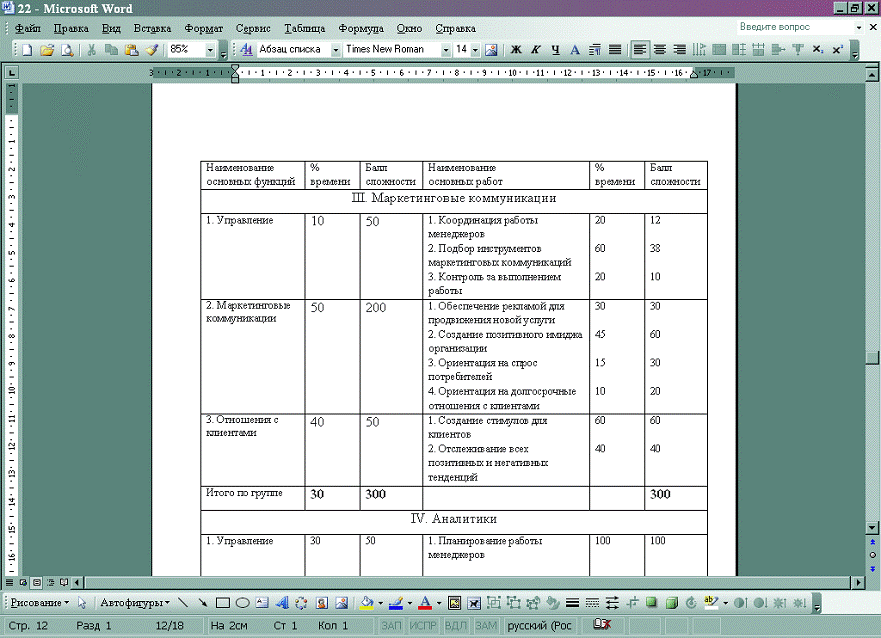881x638 pixels.
Task: Click in the Введите вопрос help box
Action: [x=785, y=27]
